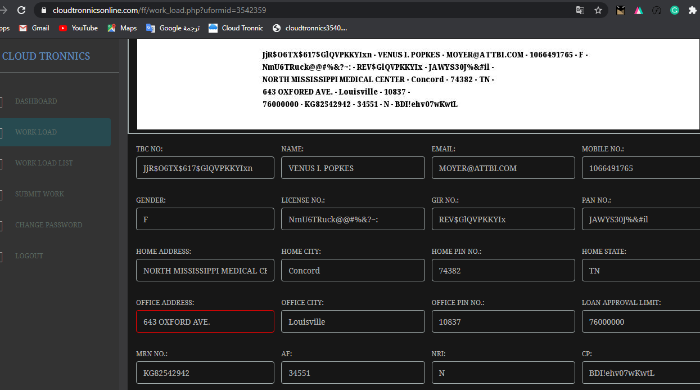Click the green Grammarly extension icon

click(675, 10)
